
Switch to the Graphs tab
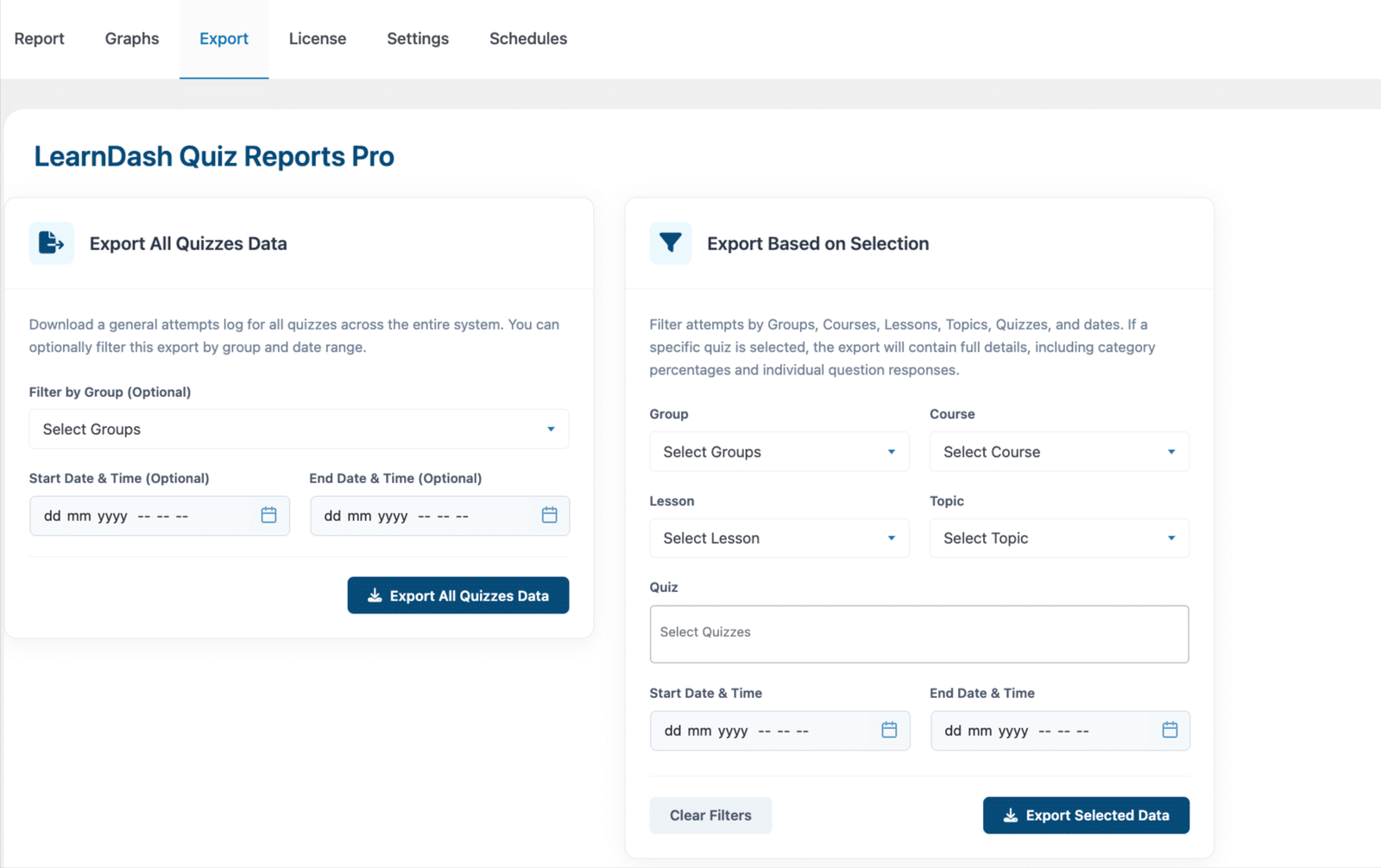click(132, 39)
